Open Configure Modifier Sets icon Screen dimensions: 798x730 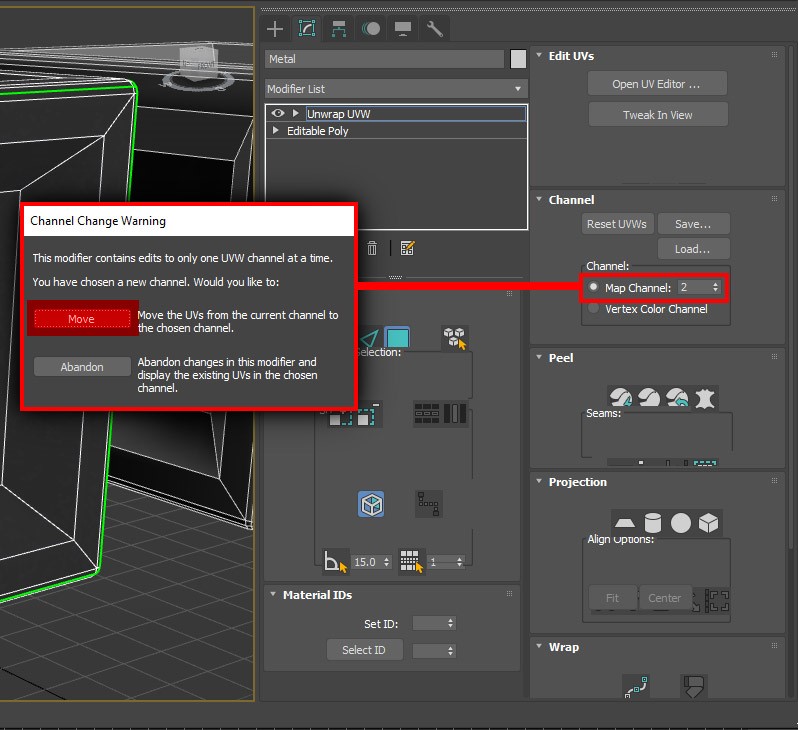(x=407, y=248)
